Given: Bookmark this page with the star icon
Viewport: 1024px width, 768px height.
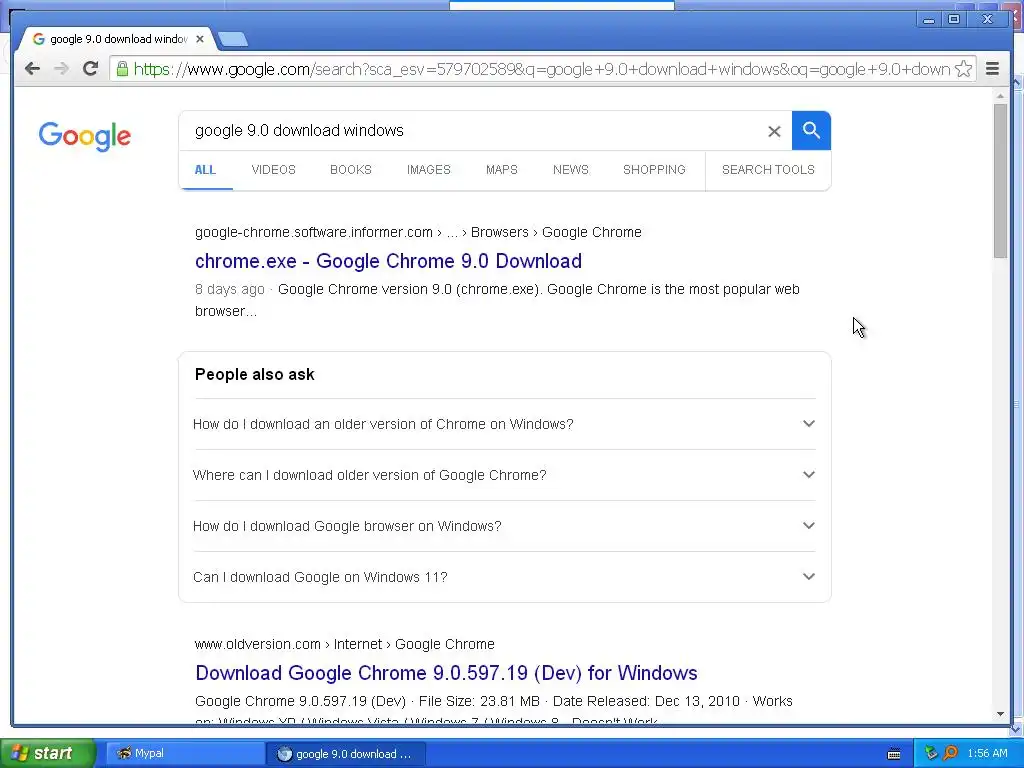Looking at the screenshot, I should tap(963, 69).
